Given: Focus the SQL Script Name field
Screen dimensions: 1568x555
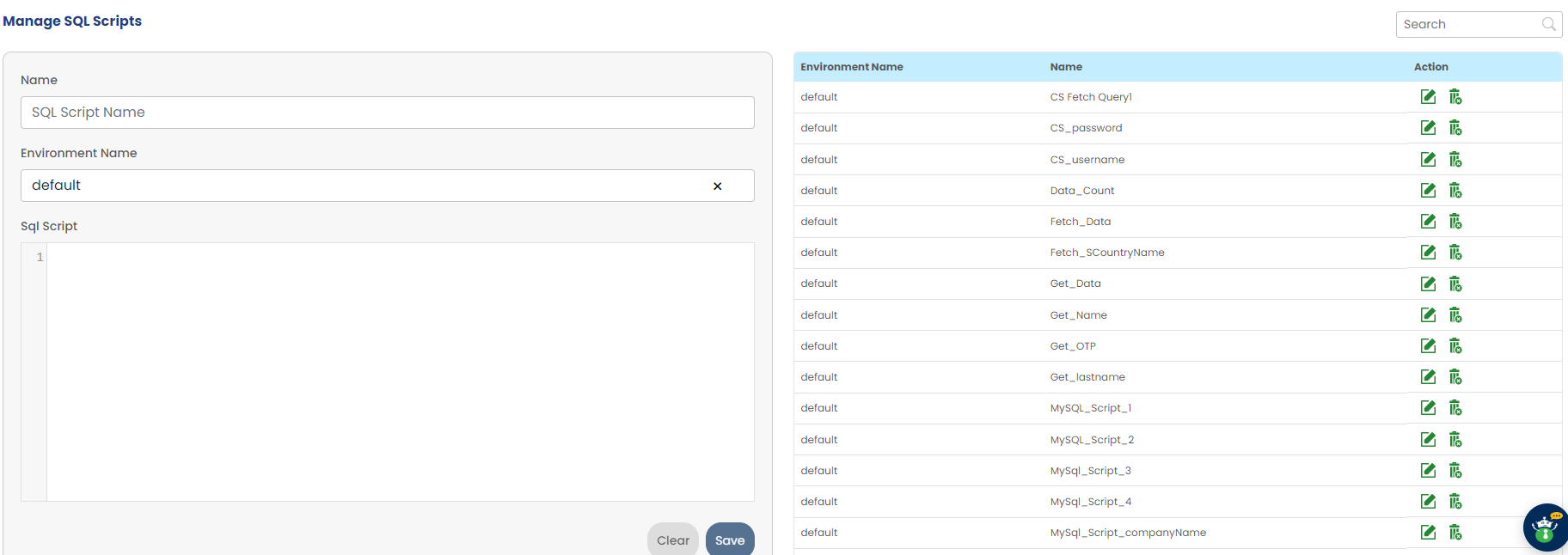Looking at the screenshot, I should 387,113.
